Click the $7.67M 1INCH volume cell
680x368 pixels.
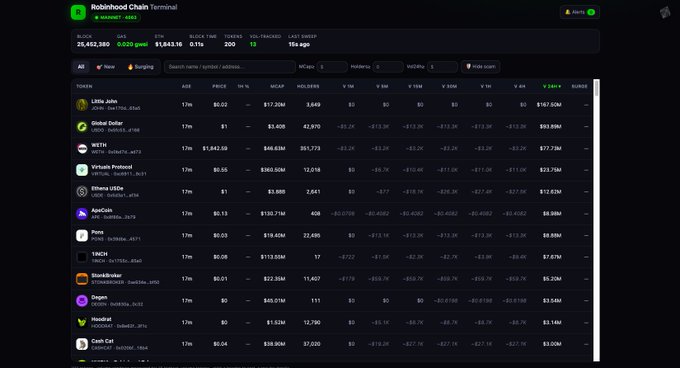552,257
